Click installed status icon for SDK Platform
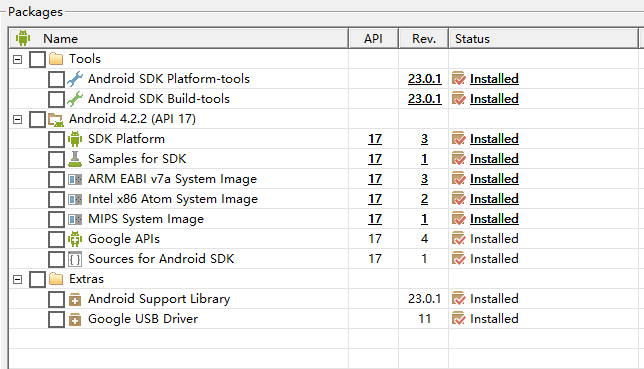 click(458, 139)
